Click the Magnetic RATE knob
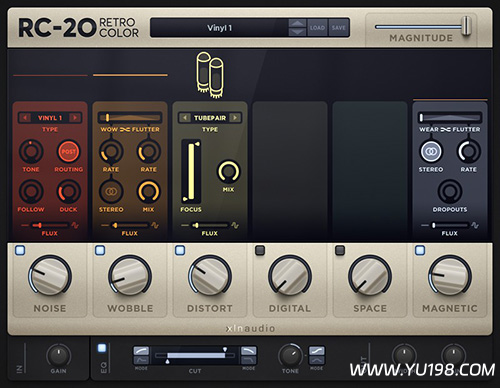 coord(469,152)
